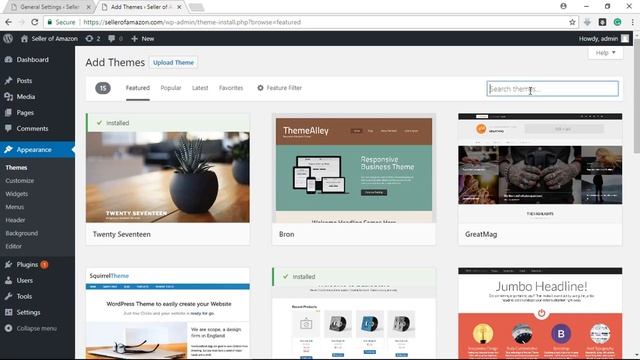Reload the page with refresh icon
640x360 pixels.
(x=35, y=22)
